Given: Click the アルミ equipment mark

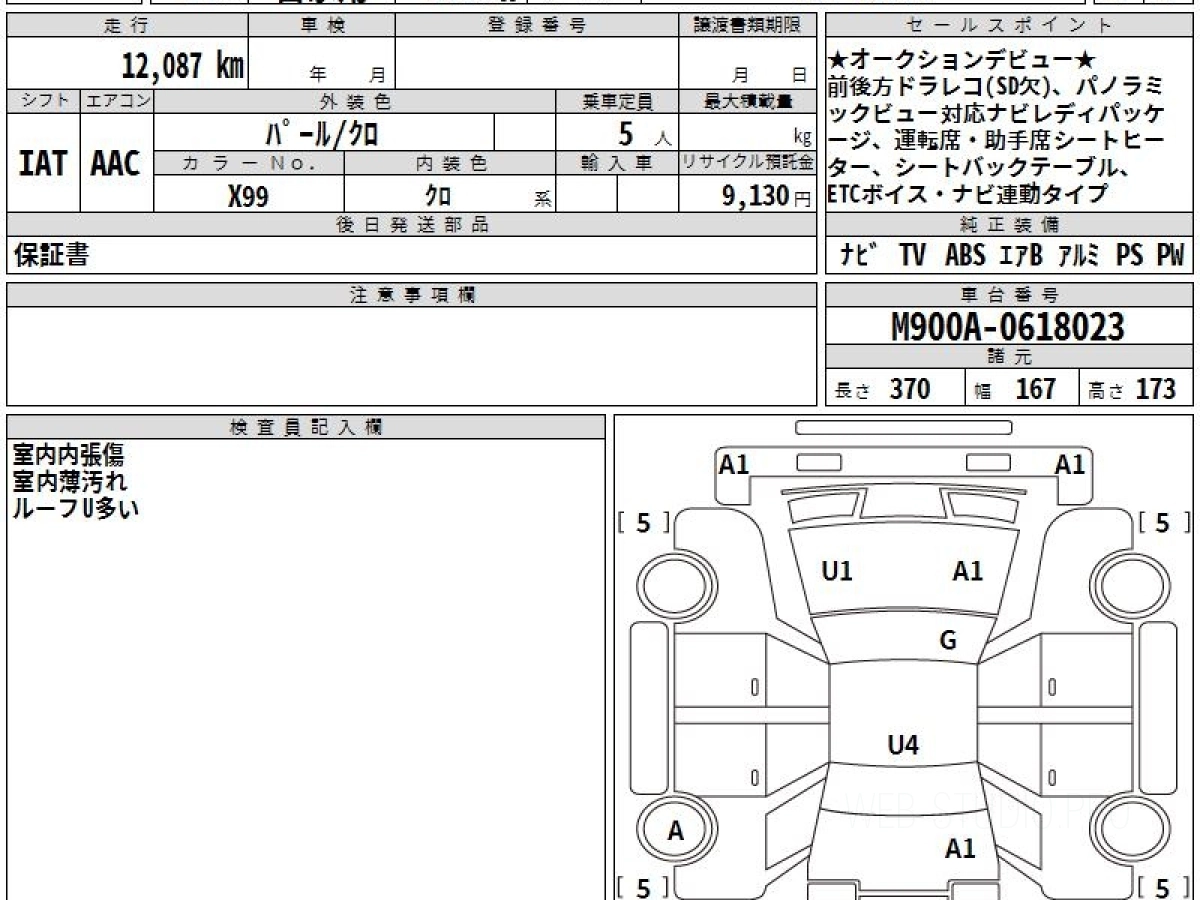Looking at the screenshot, I should [x=1080, y=256].
